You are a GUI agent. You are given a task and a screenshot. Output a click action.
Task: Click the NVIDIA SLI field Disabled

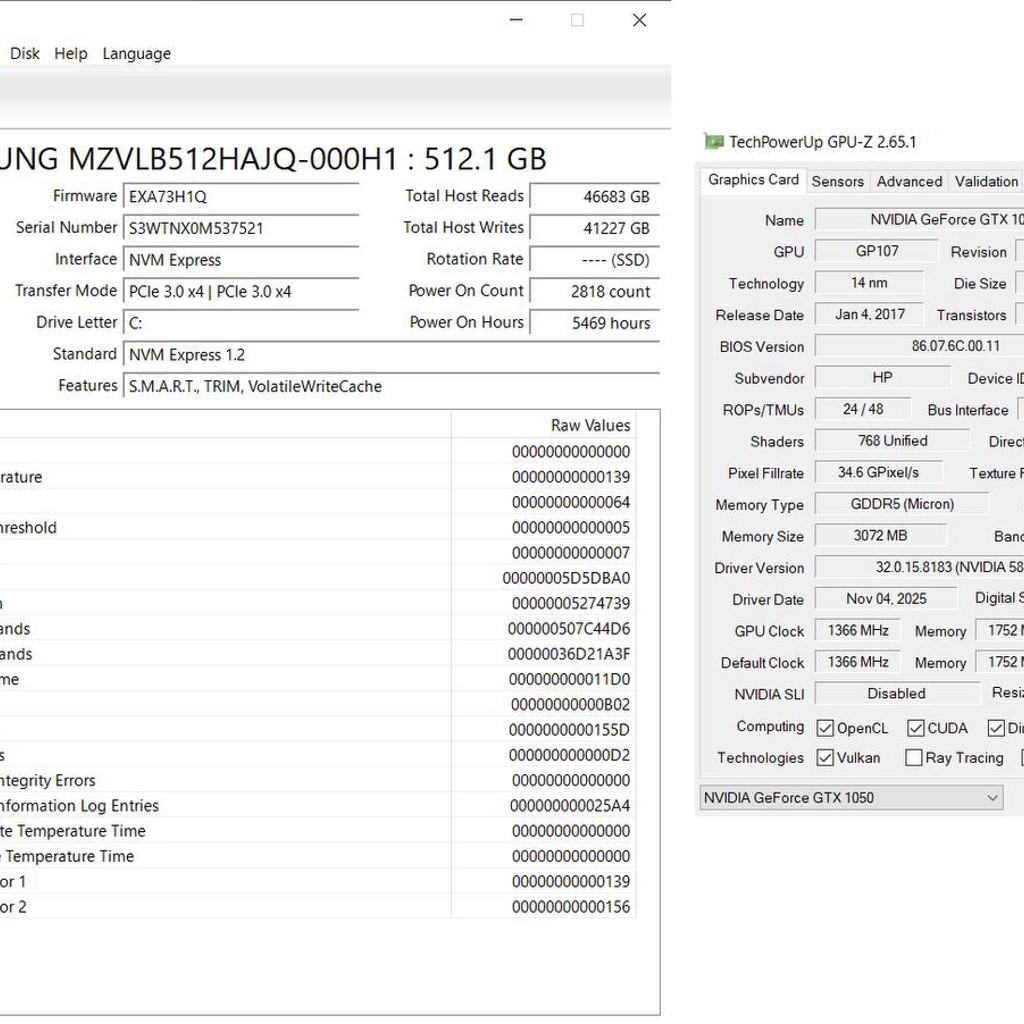click(897, 694)
